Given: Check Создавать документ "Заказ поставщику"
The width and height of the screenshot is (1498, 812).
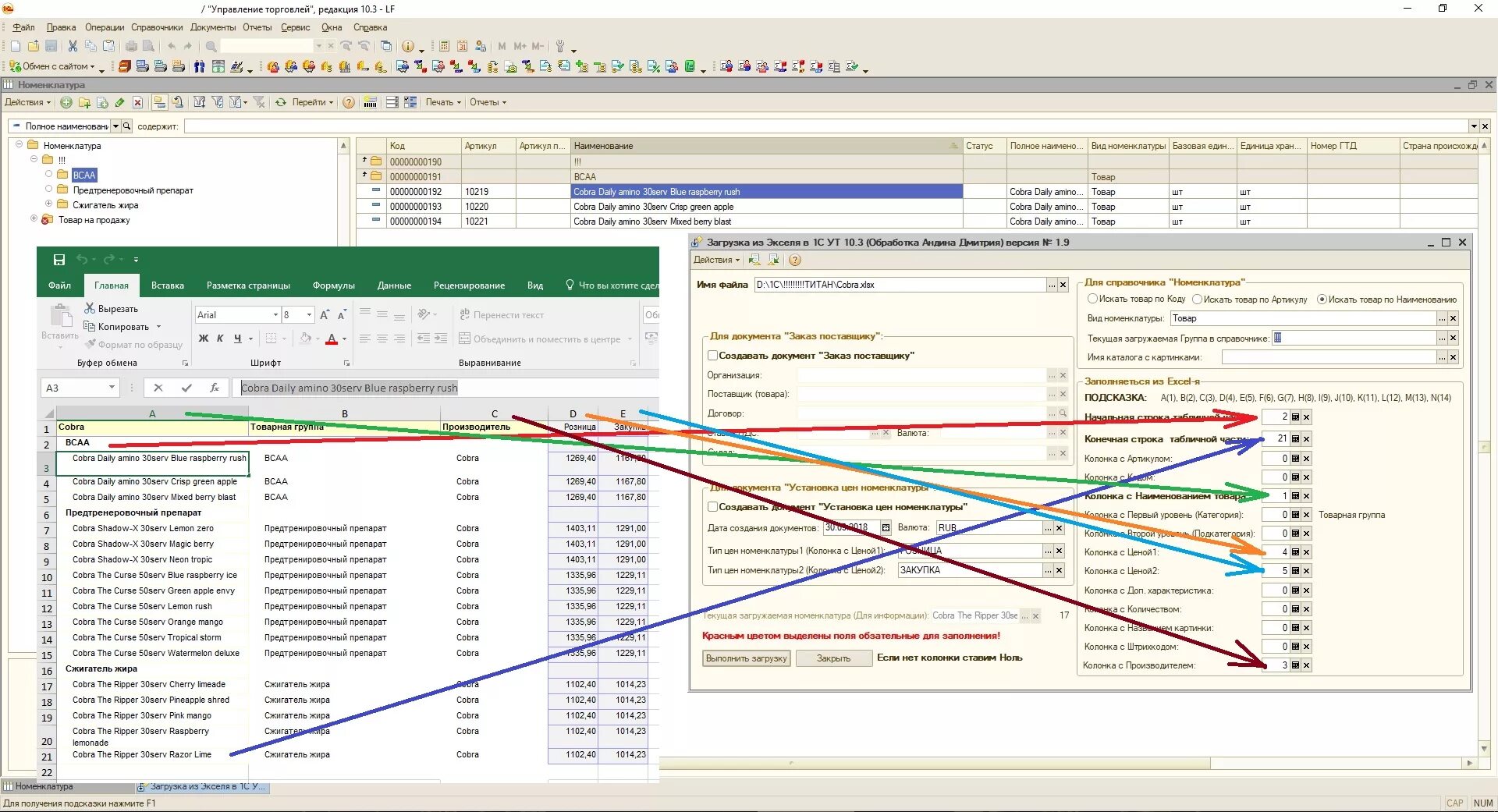Looking at the screenshot, I should pos(712,356).
